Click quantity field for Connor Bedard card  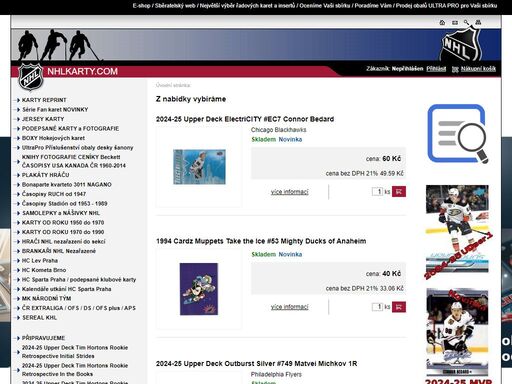tap(377, 192)
